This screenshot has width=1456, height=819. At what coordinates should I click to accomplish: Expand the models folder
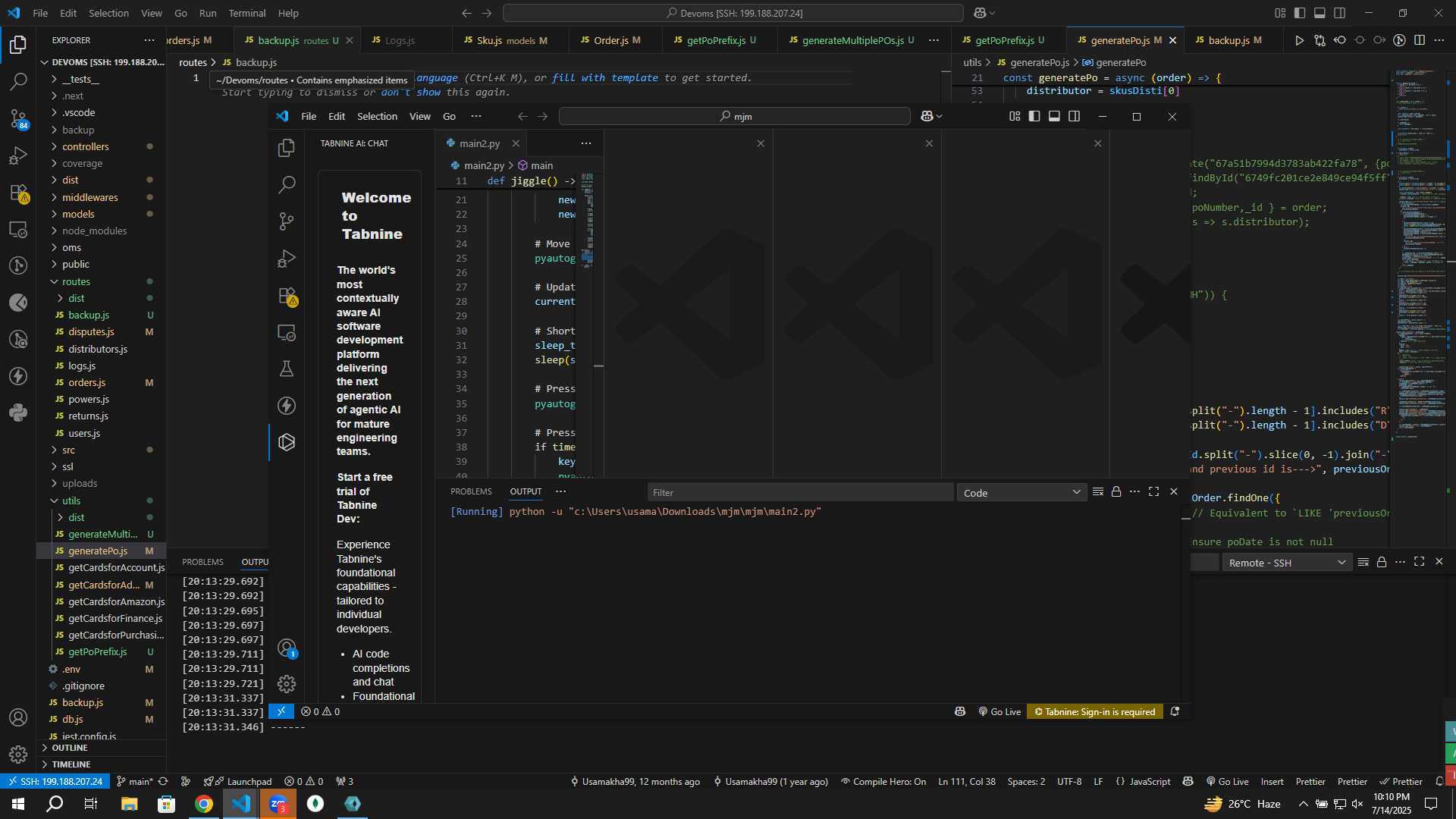(102, 214)
